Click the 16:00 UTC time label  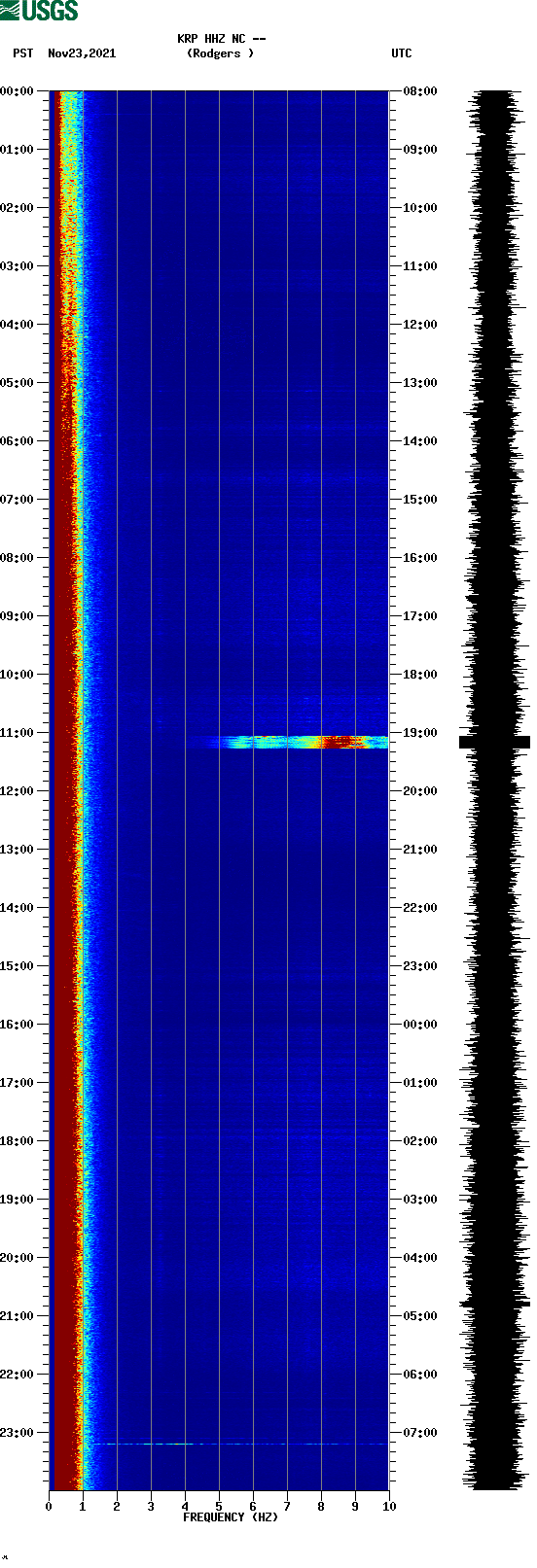(420, 558)
